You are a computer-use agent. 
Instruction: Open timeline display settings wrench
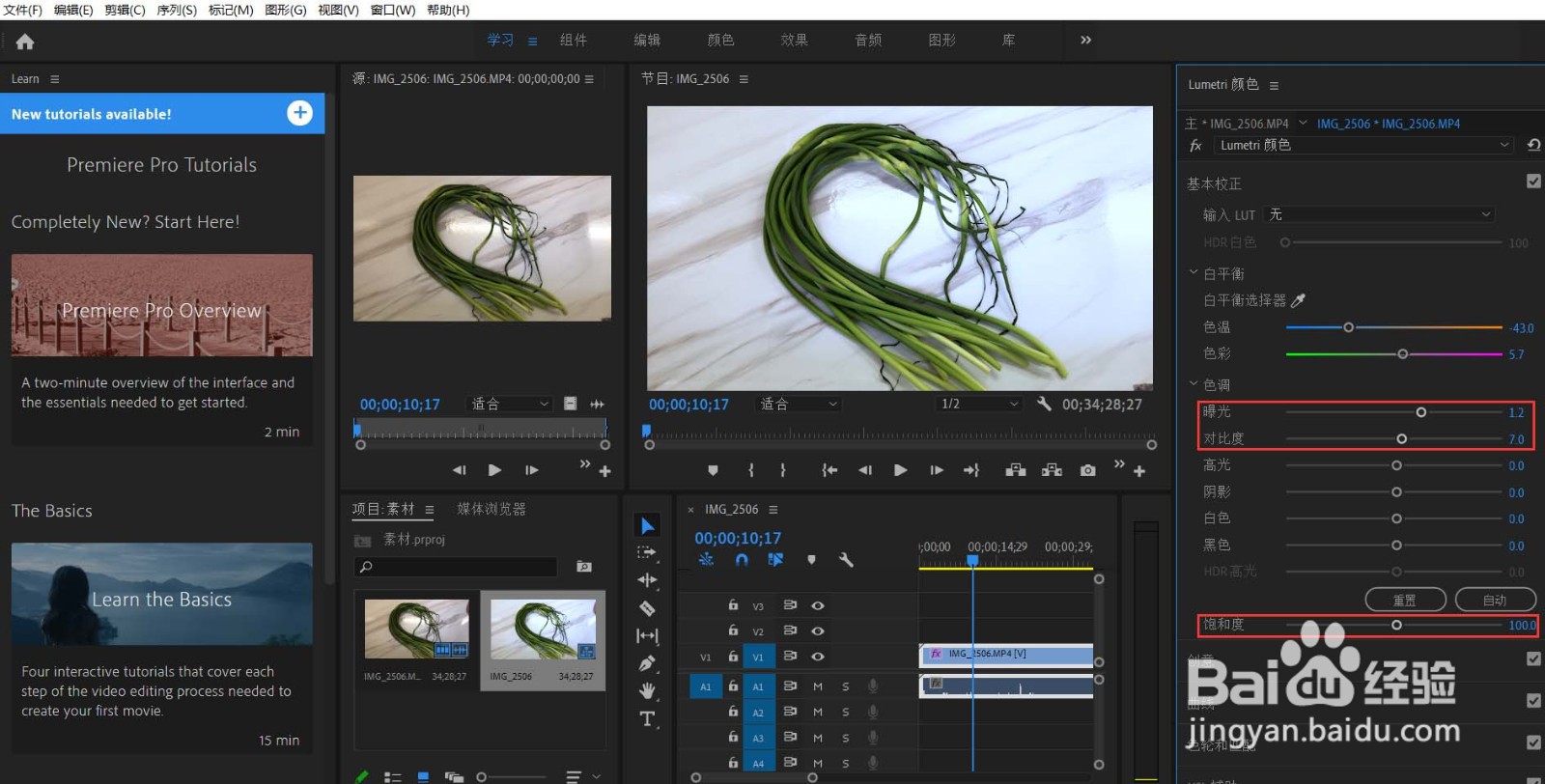pyautogui.click(x=846, y=559)
